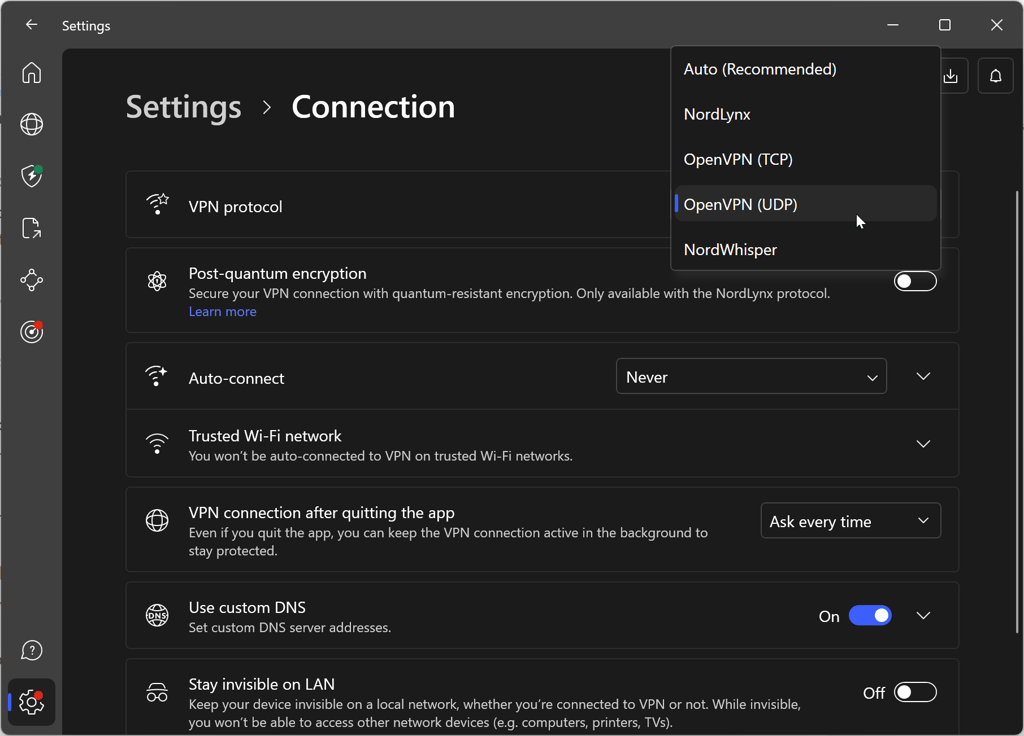Go back to Settings breadcrumb
1024x736 pixels.
point(184,108)
